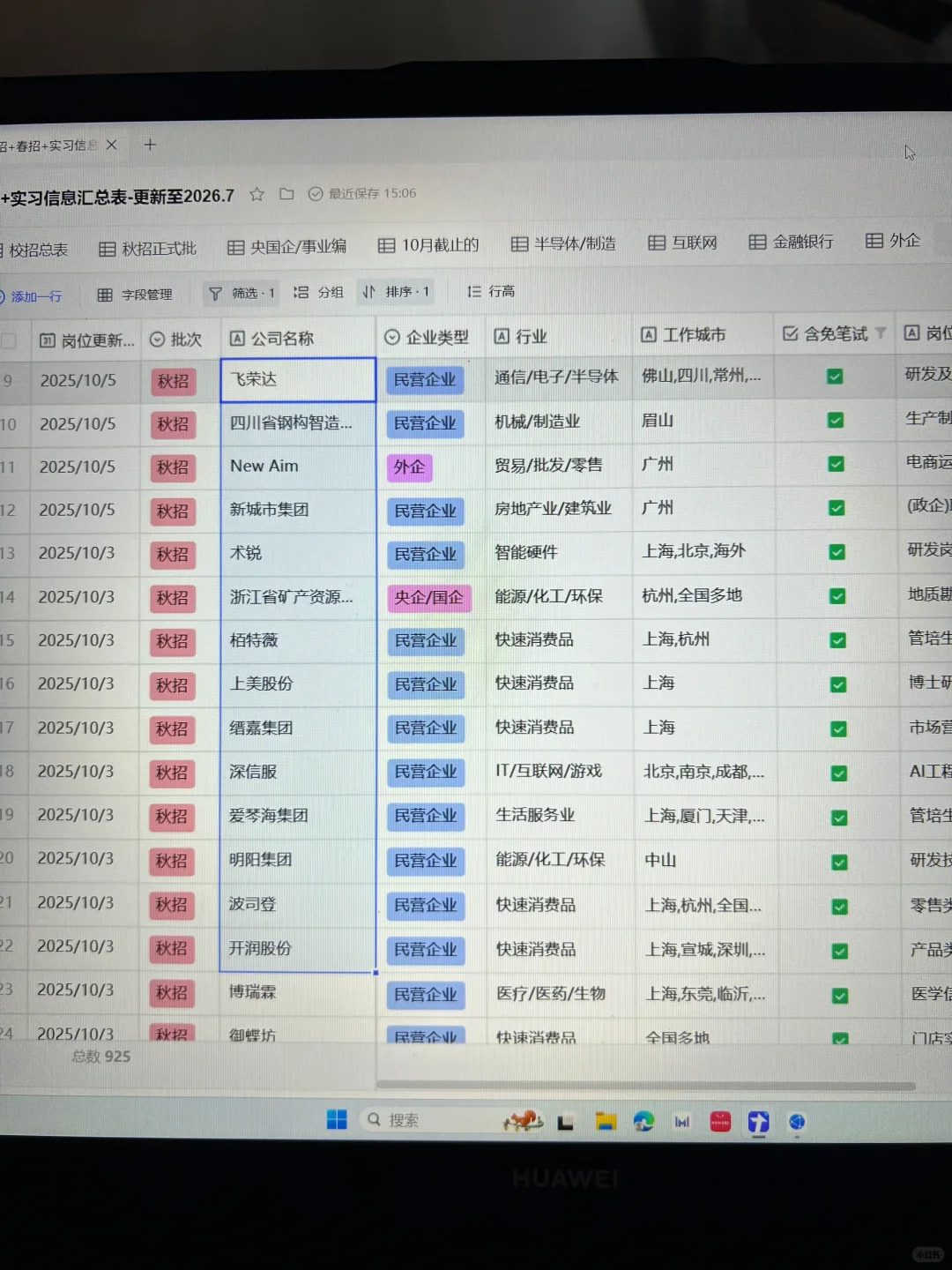Select the 深信服 company cell
The width and height of the screenshot is (952, 1270).
[x=297, y=773]
